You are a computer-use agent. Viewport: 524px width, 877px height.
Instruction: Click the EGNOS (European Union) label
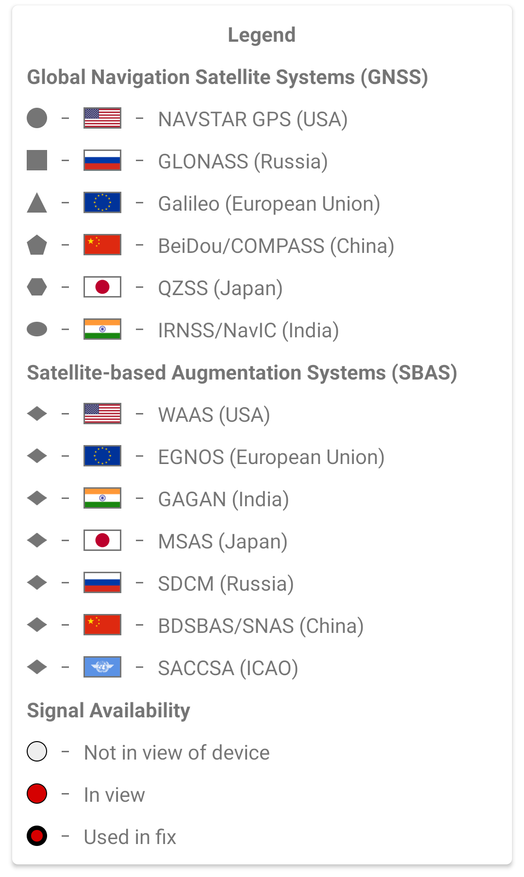[x=271, y=457]
